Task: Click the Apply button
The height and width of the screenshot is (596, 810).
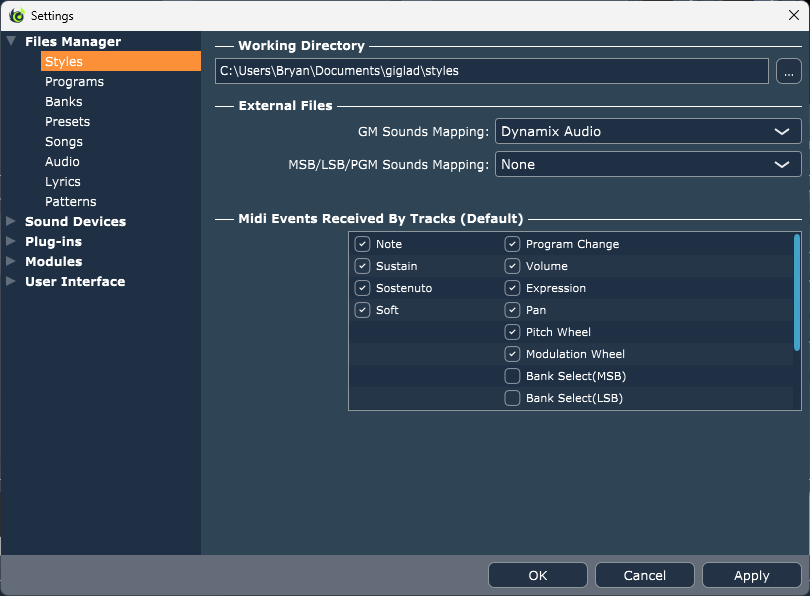Action: pyautogui.click(x=752, y=575)
